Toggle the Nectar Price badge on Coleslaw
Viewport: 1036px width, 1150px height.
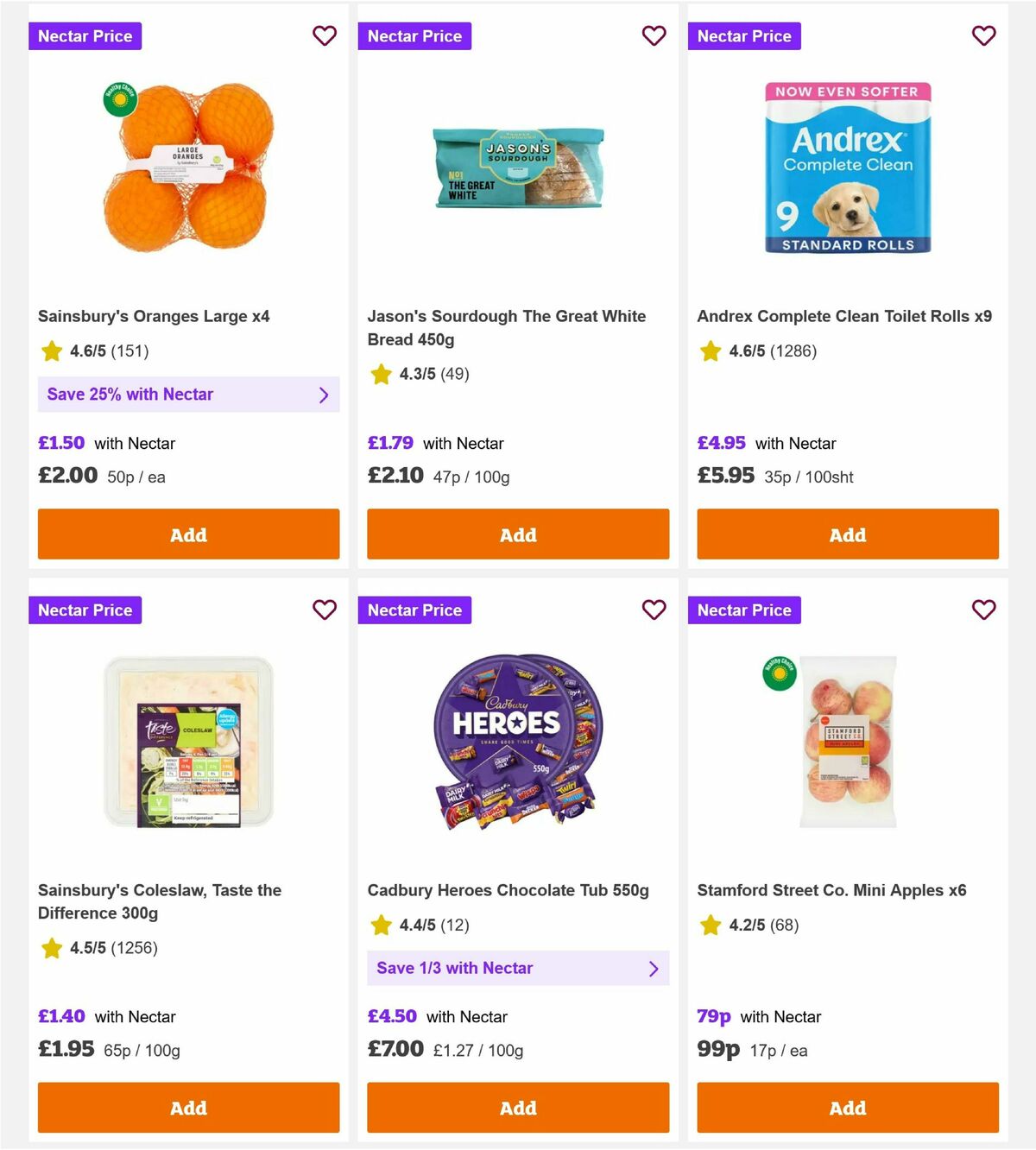coord(85,610)
